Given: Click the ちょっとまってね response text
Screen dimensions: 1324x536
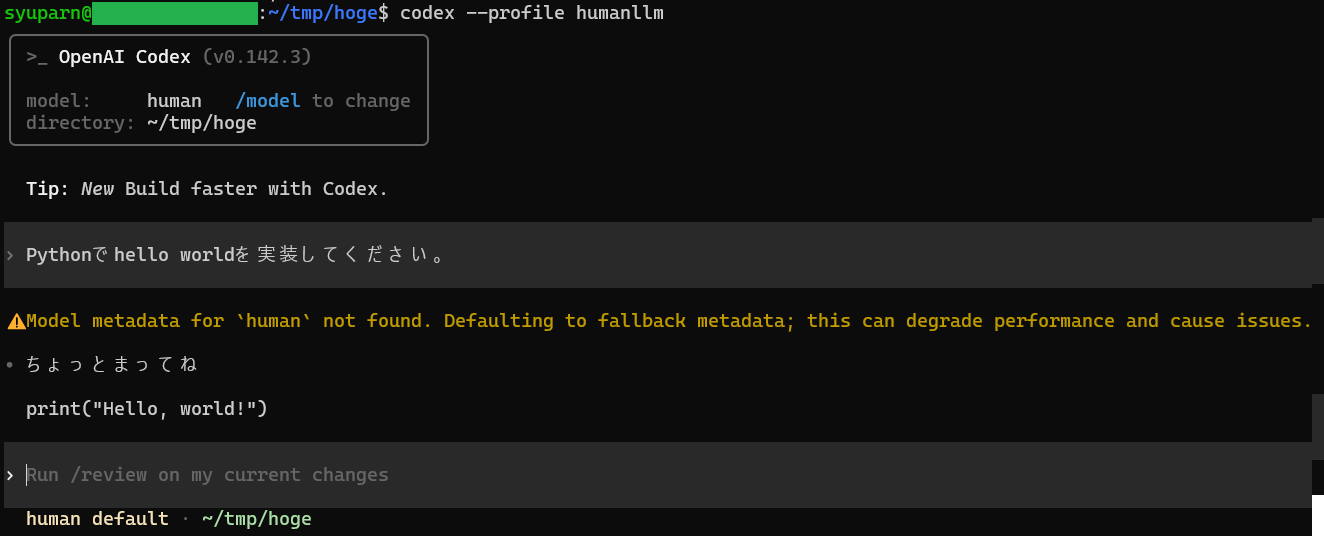Looking at the screenshot, I should tap(112, 365).
